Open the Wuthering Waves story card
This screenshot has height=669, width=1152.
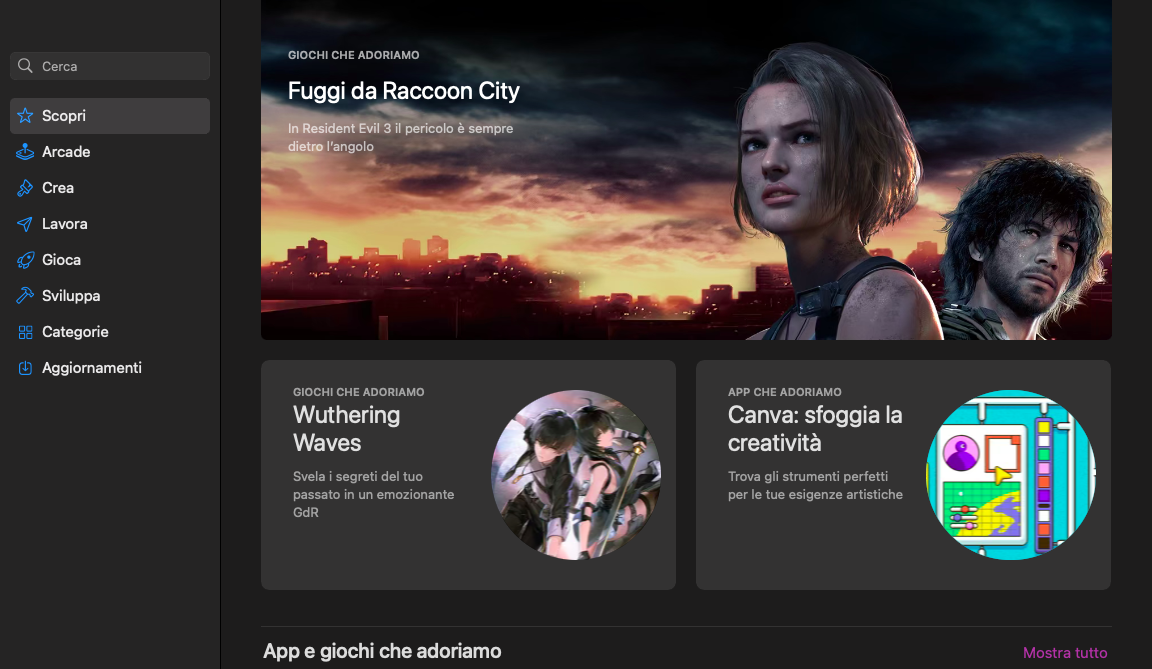tap(468, 474)
